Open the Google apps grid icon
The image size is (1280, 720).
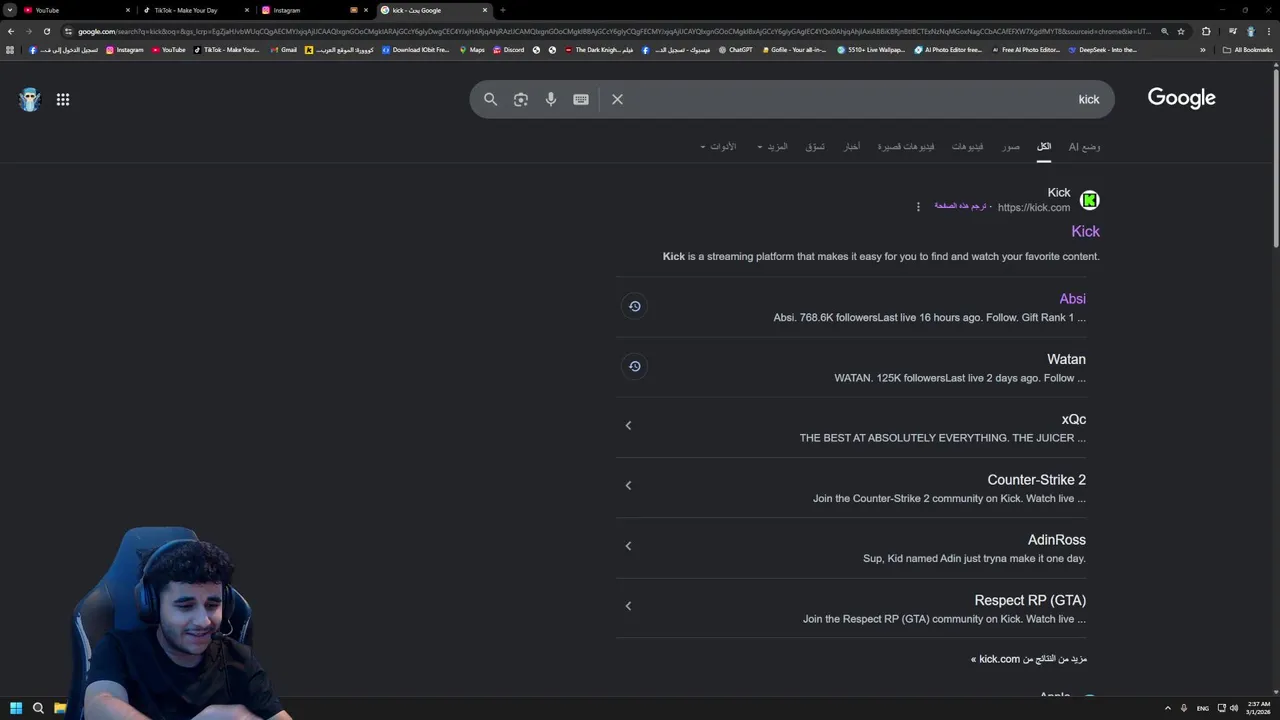click(63, 99)
